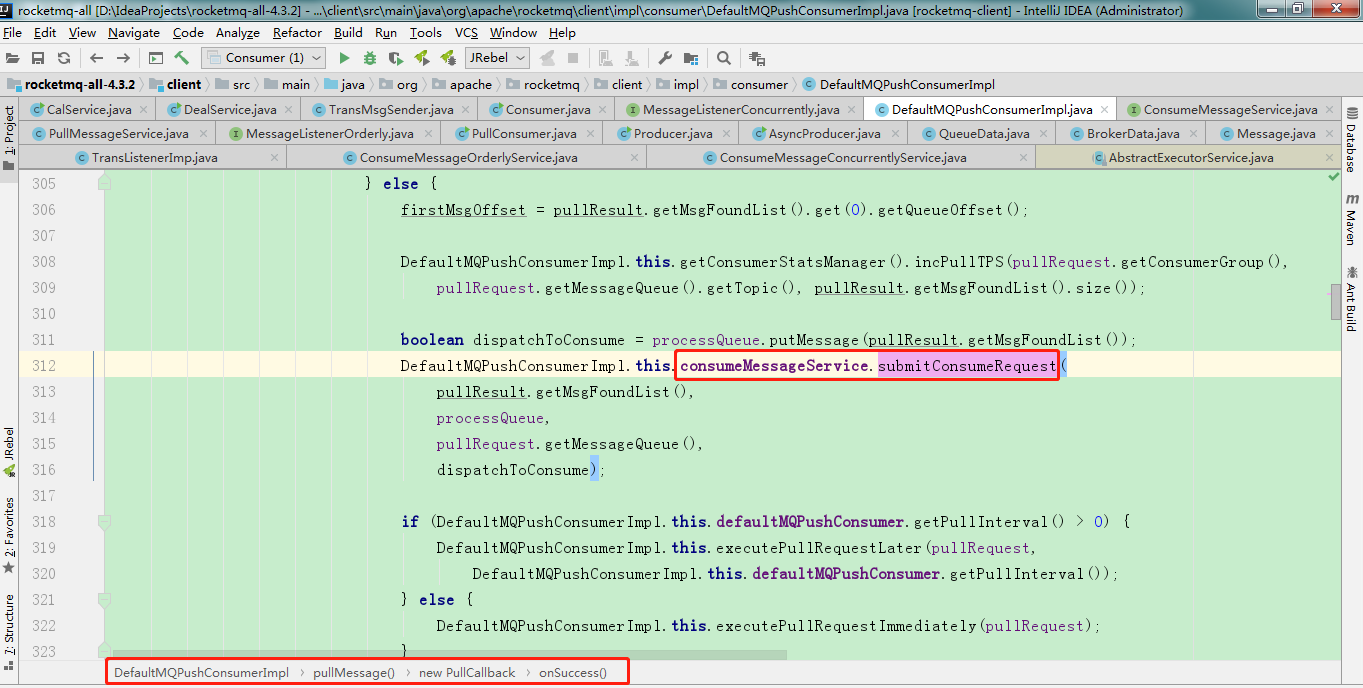This screenshot has height=688, width=1363.
Task: Click the consumer folder in navigation bar
Action: [x=750, y=84]
